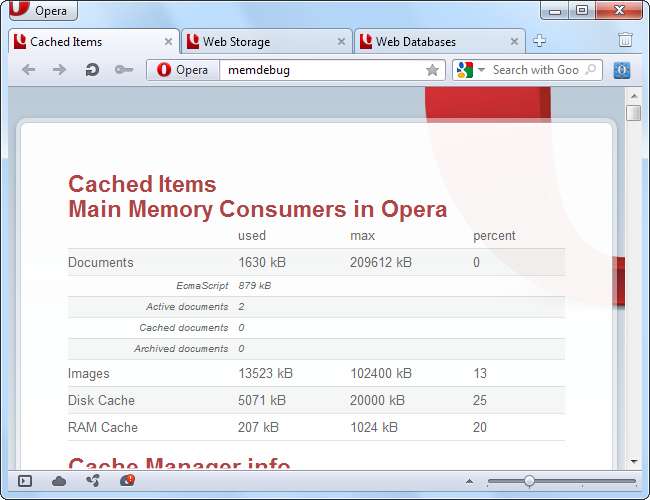
Task: Click the Search with Google field
Action: click(x=535, y=70)
